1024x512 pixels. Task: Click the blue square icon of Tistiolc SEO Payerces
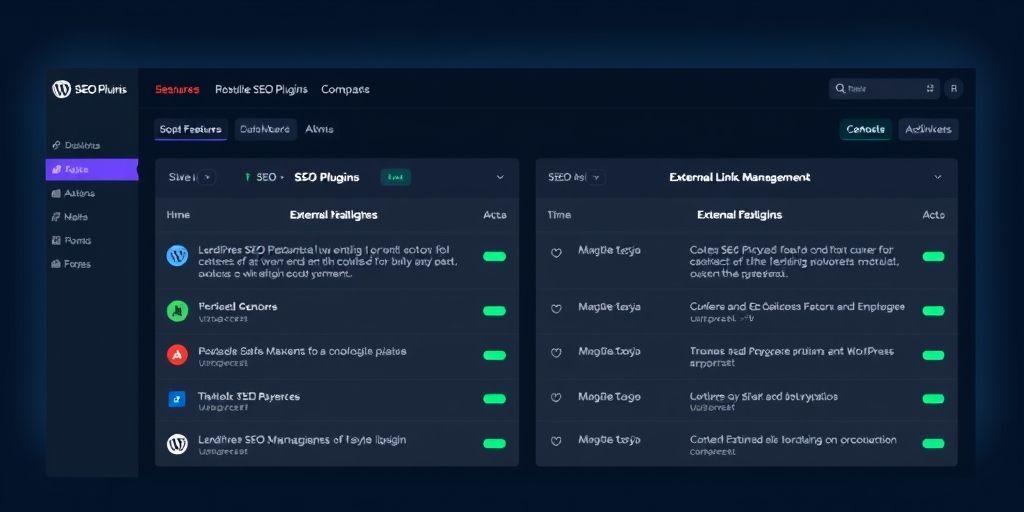177,399
